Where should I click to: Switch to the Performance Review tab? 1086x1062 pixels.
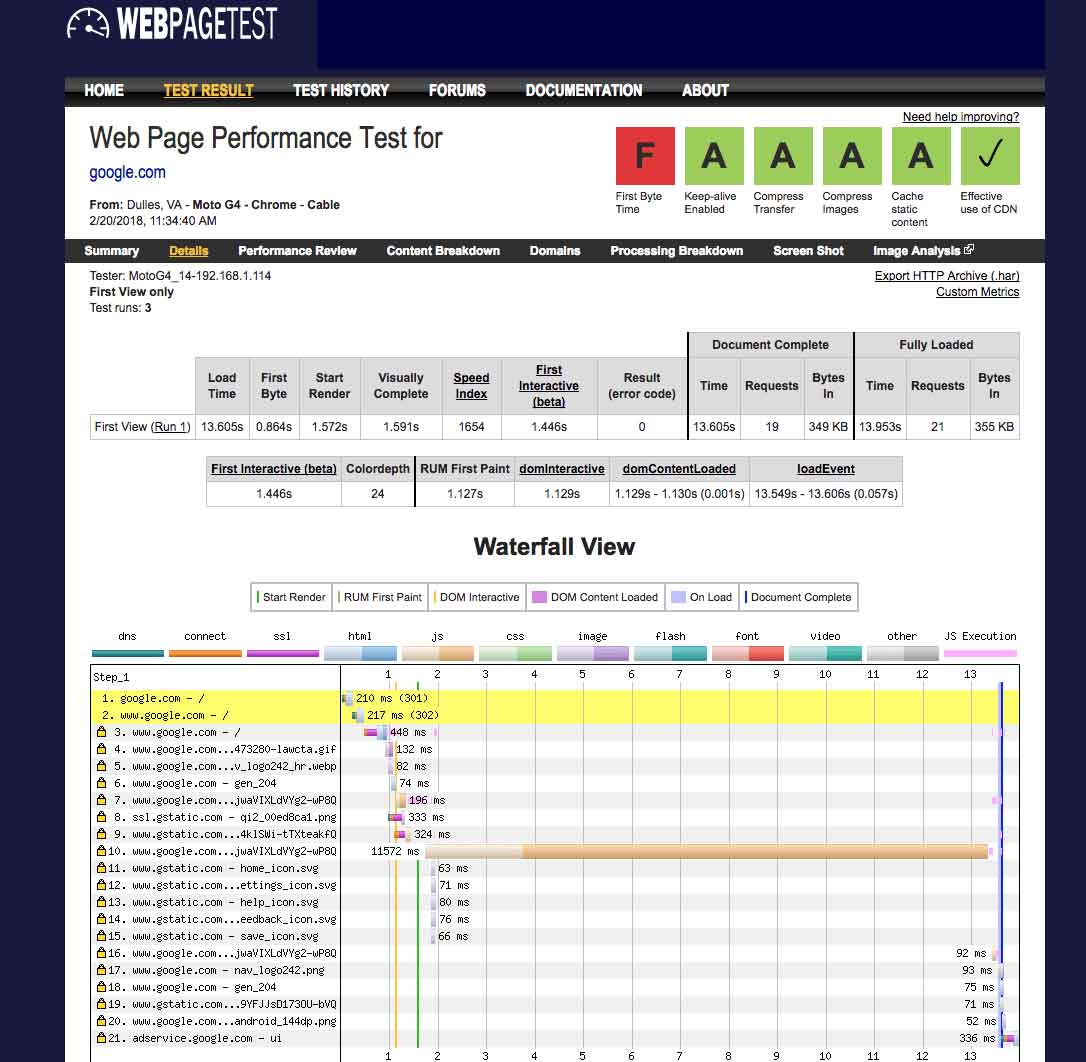point(297,251)
